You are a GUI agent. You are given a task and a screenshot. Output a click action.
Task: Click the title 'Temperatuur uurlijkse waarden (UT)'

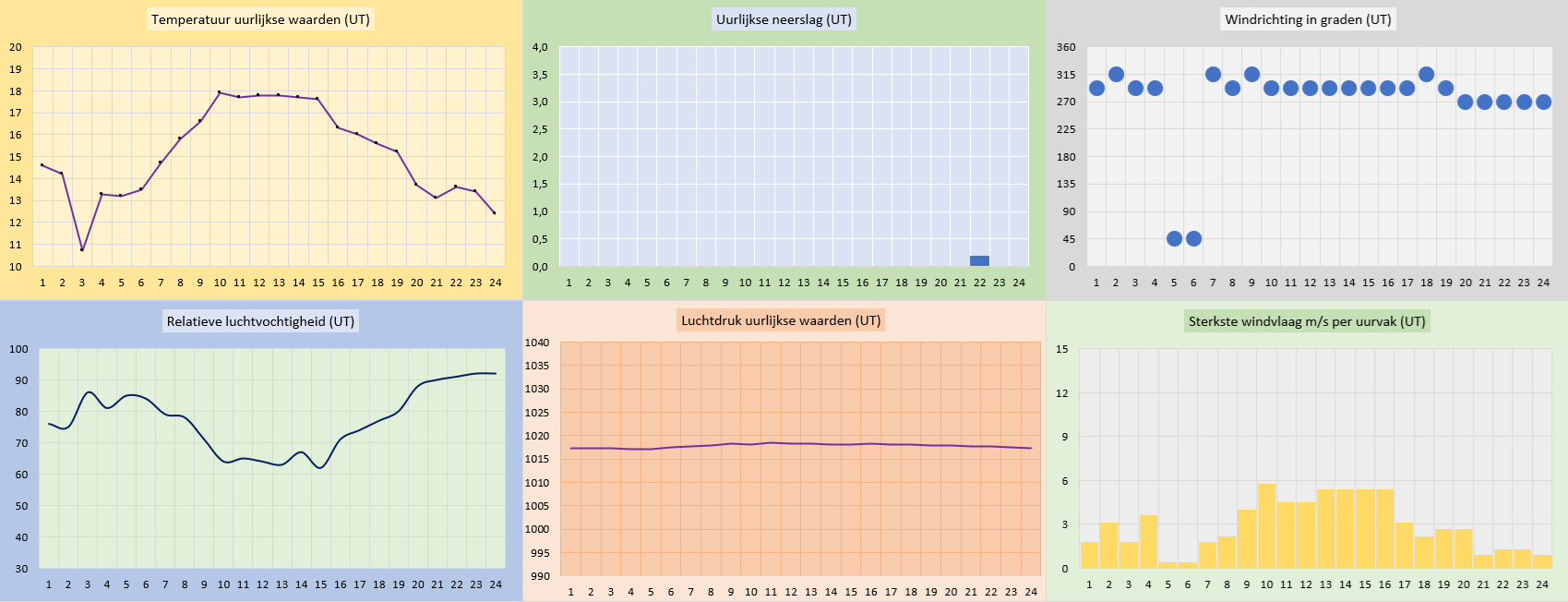pos(260,19)
